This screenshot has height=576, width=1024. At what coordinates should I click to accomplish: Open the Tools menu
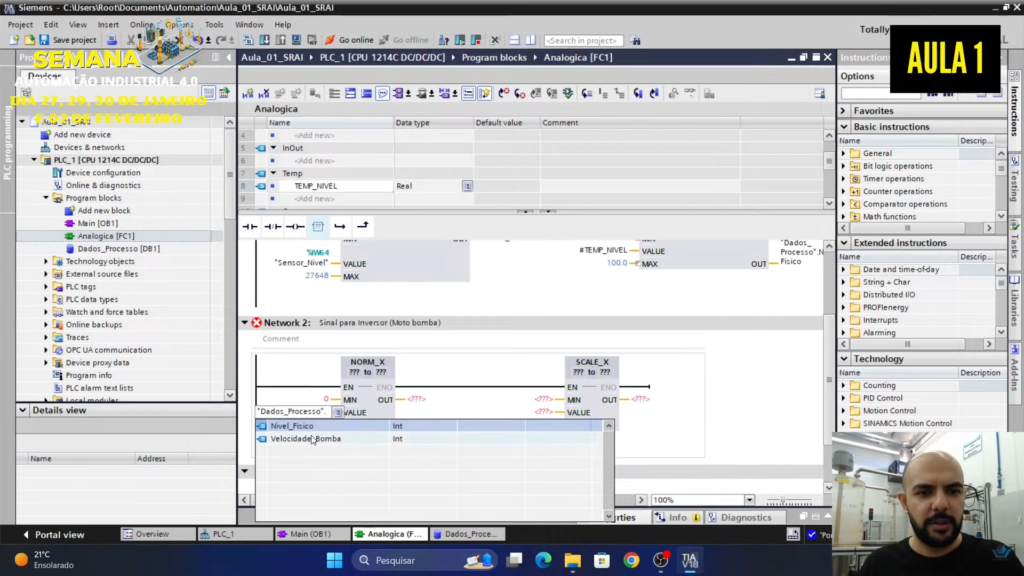tap(214, 24)
